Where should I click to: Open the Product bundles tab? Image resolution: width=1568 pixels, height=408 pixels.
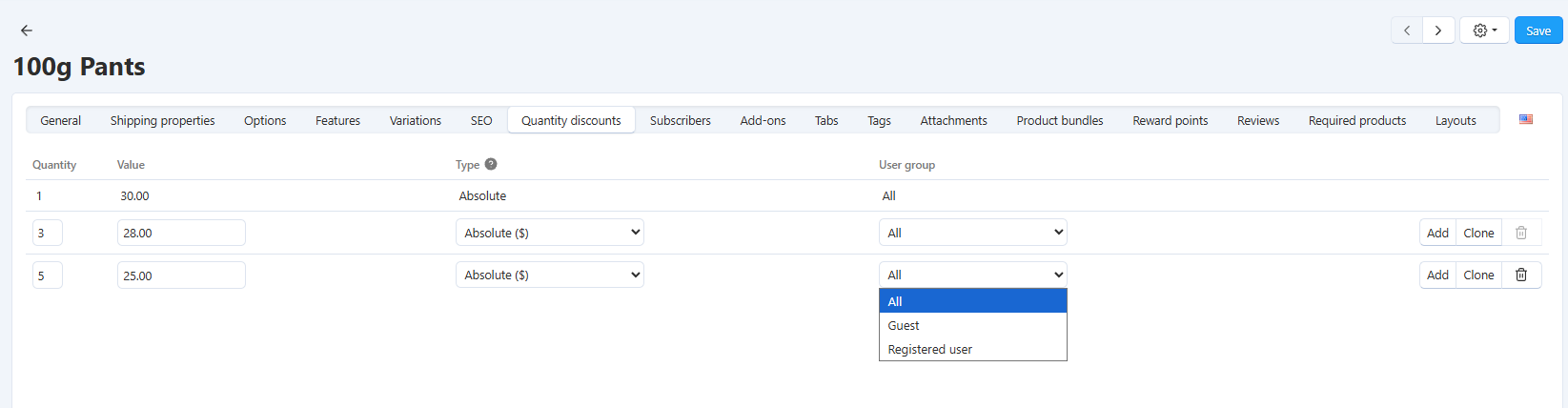(1060, 120)
